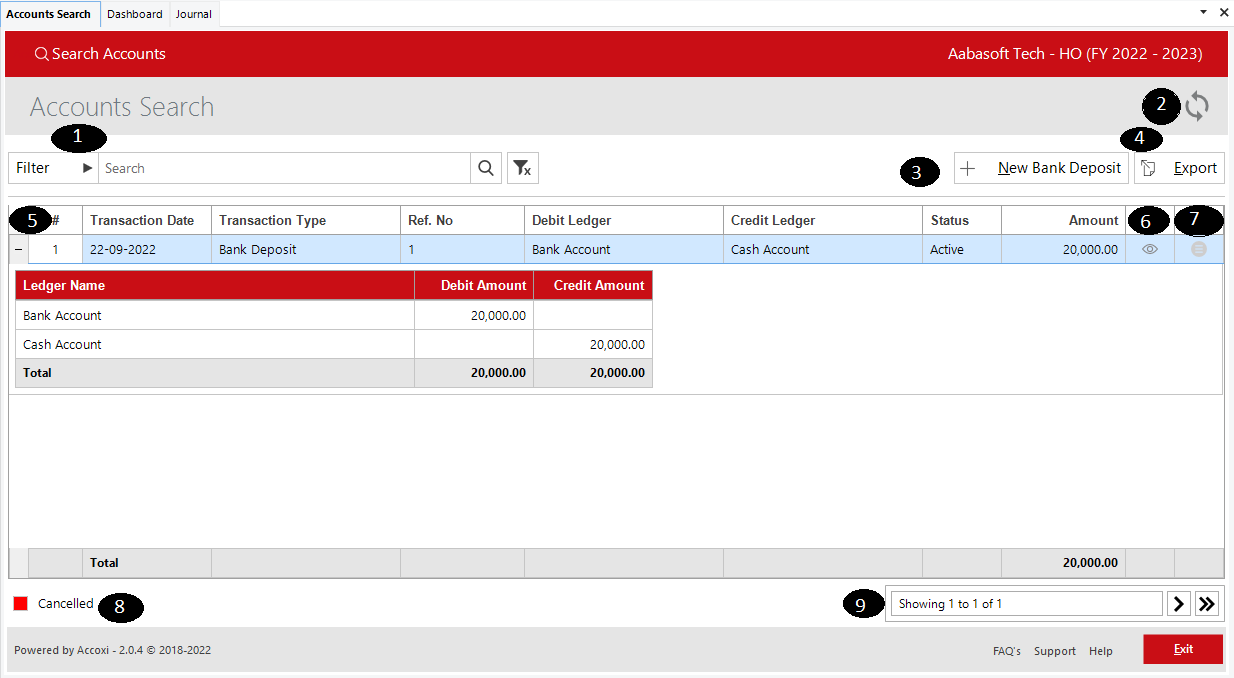The height and width of the screenshot is (678, 1234).
Task: Collapse the Bank Deposit row details
Action: point(18,249)
